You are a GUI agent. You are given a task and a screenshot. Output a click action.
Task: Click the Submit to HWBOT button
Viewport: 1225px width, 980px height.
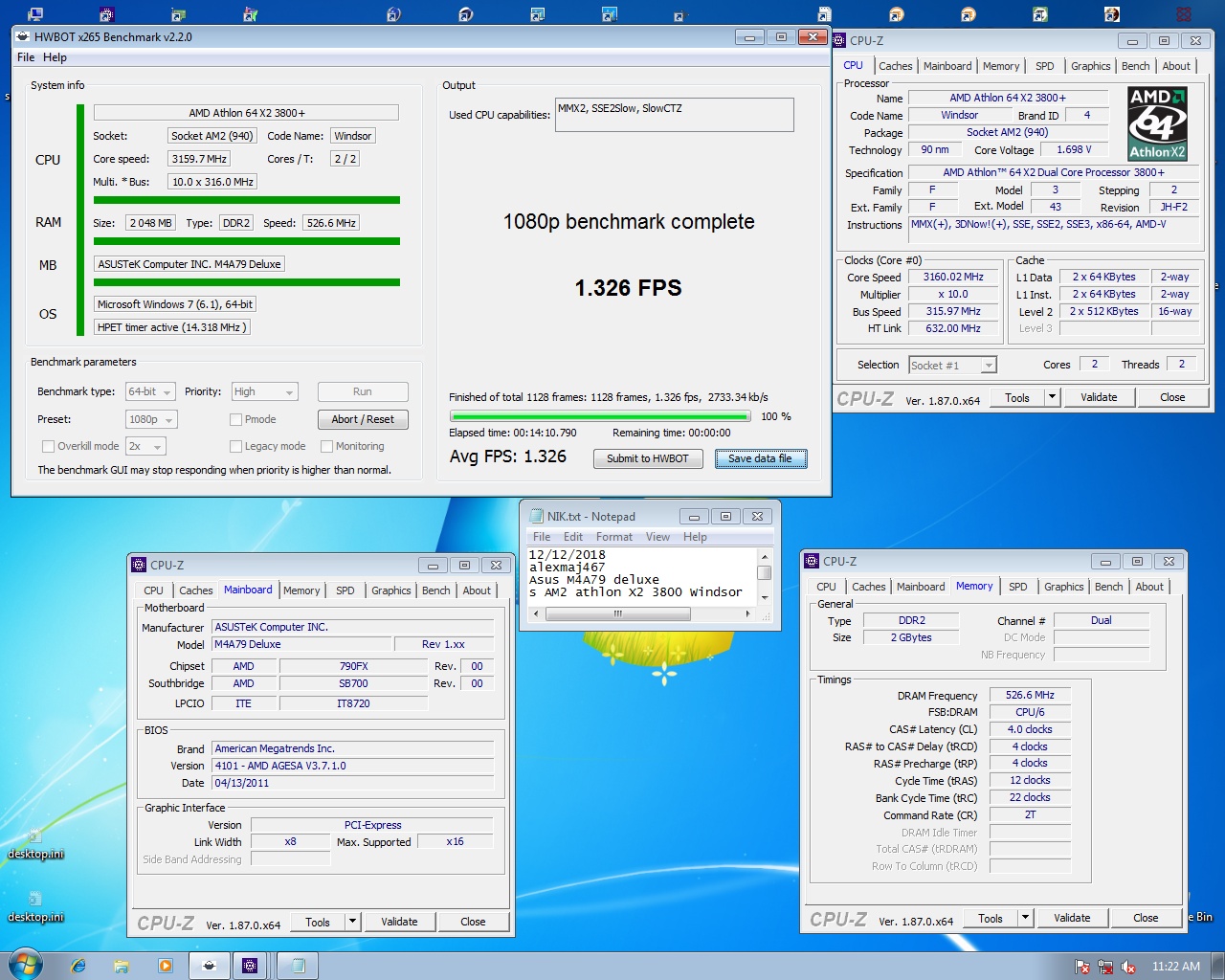click(x=648, y=458)
